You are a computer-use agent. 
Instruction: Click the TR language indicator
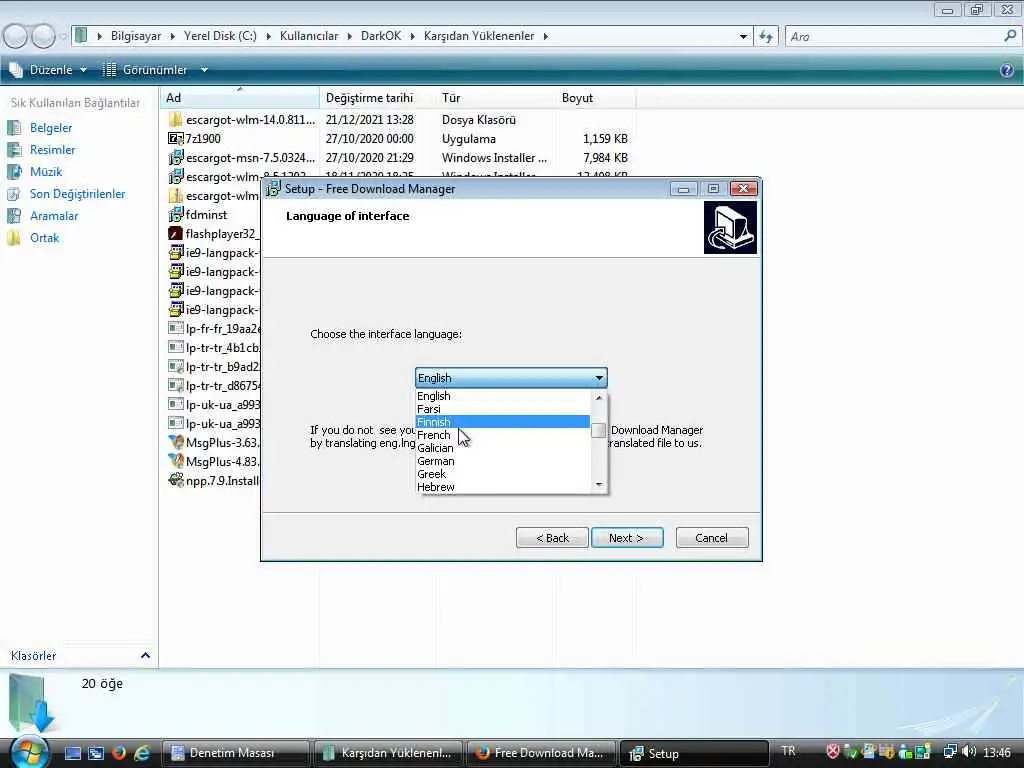click(788, 751)
